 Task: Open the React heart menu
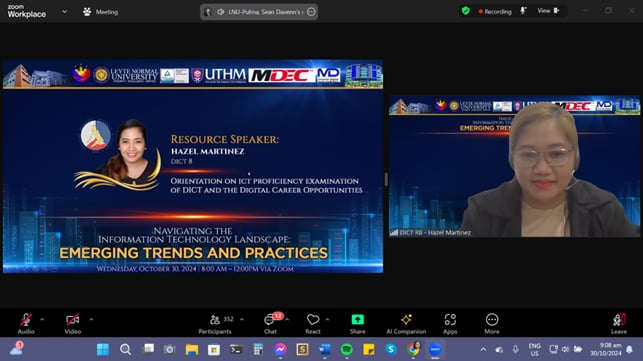coord(313,323)
